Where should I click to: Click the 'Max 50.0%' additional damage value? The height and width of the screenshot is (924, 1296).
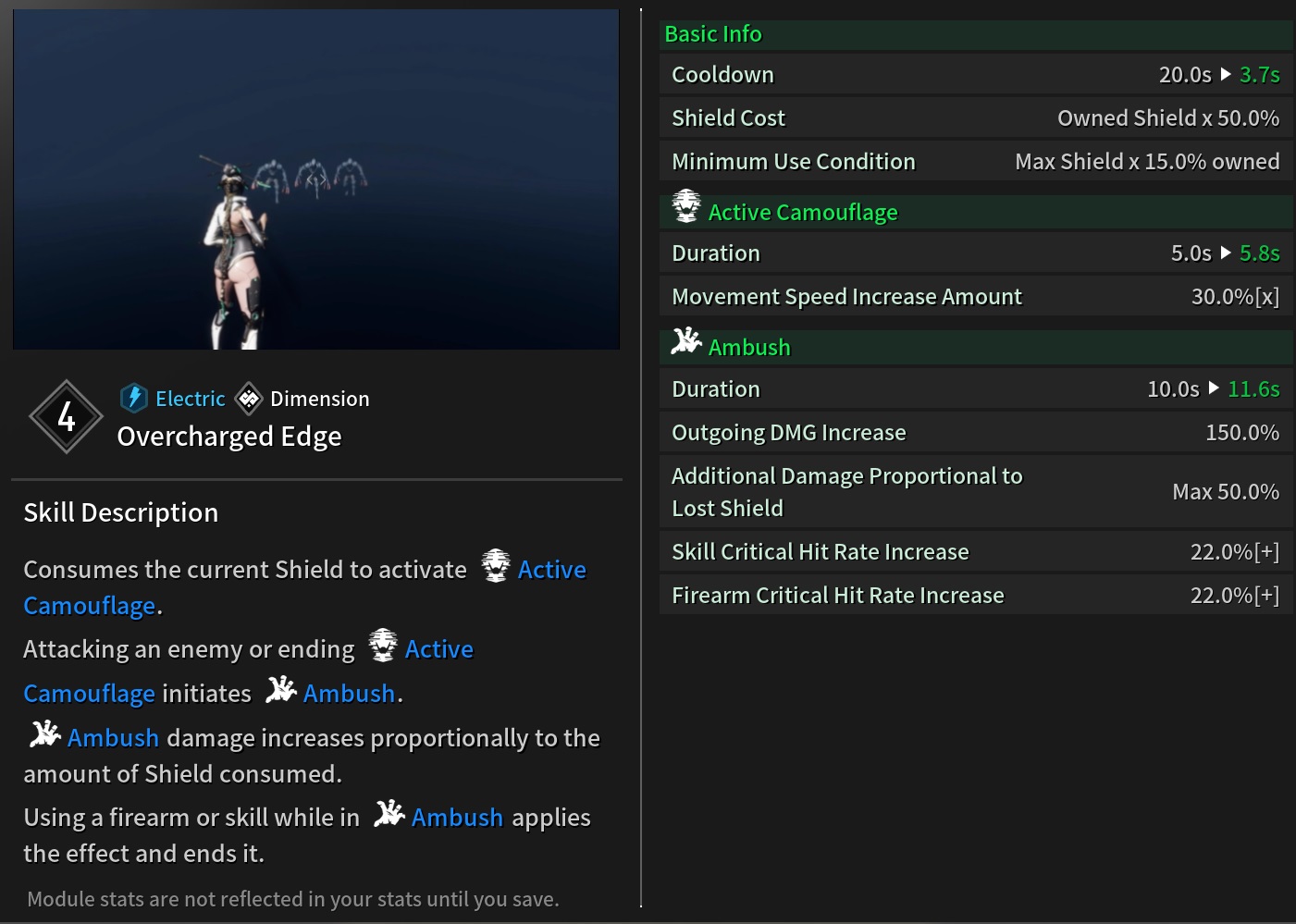tap(1226, 492)
